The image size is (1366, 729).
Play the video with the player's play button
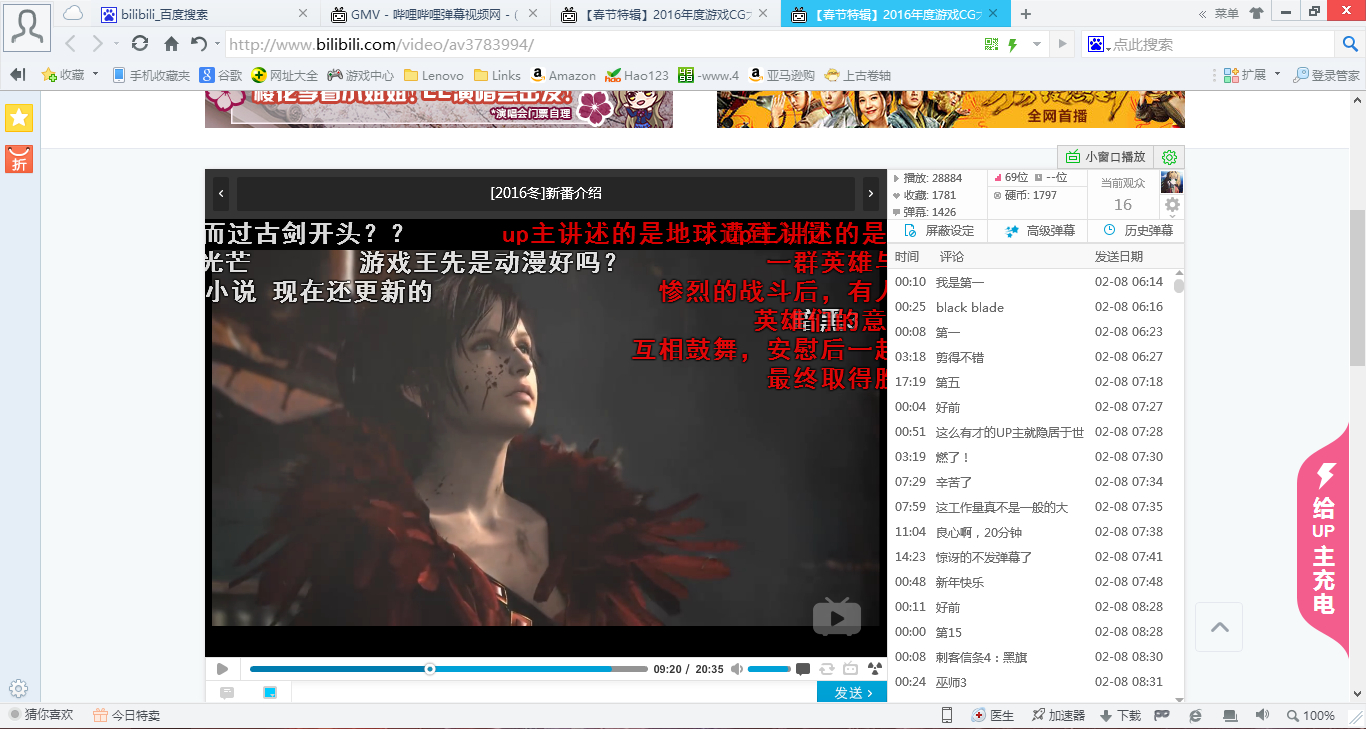(222, 669)
